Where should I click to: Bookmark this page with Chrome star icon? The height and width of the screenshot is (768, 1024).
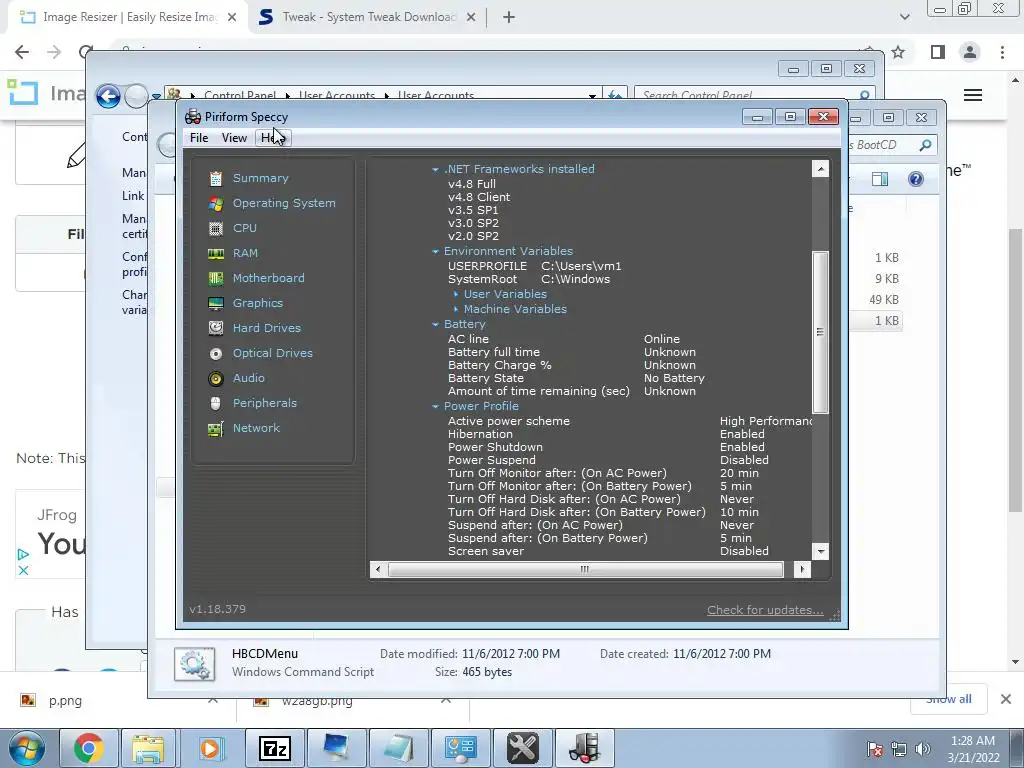[899, 52]
